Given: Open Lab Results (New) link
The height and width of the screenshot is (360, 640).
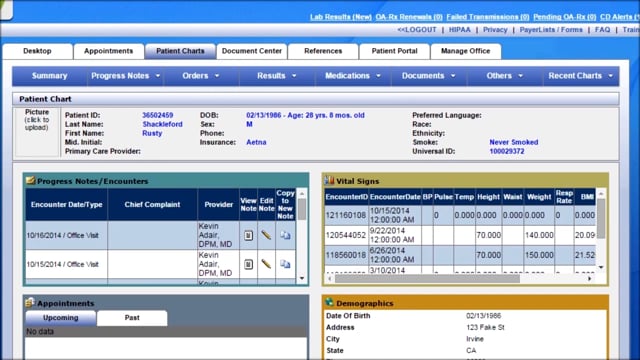Looking at the screenshot, I should coord(341,17).
